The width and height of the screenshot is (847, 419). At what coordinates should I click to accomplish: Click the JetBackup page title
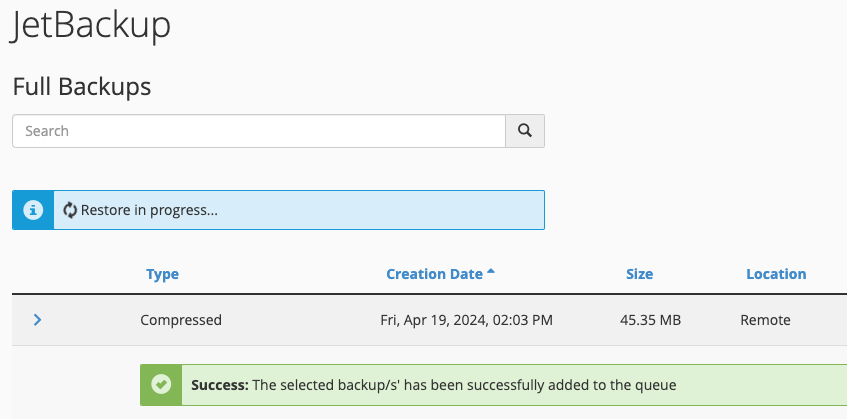91,25
